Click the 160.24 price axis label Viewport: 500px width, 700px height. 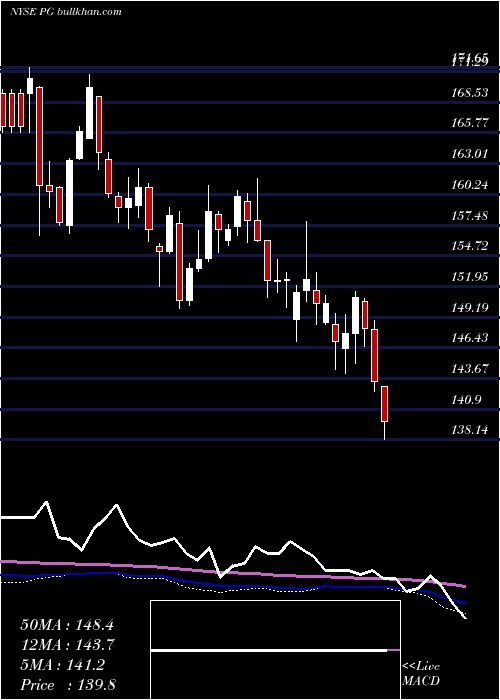pyautogui.click(x=471, y=185)
